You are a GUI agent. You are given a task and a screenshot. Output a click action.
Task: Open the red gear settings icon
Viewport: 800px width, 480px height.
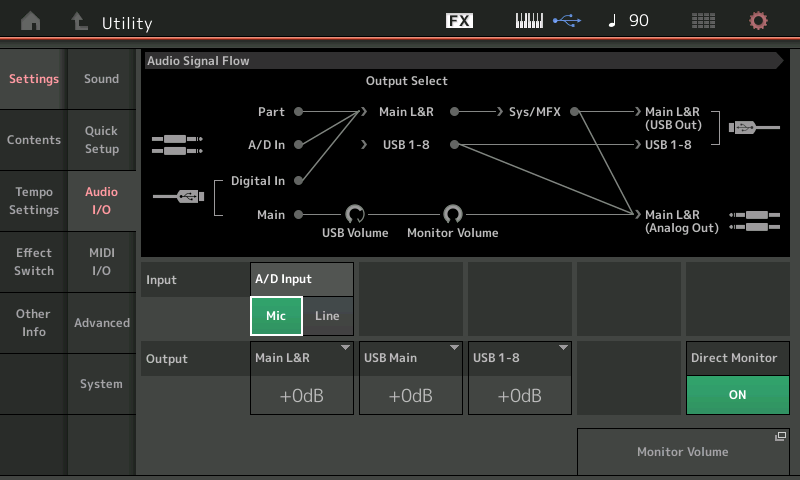(x=758, y=21)
